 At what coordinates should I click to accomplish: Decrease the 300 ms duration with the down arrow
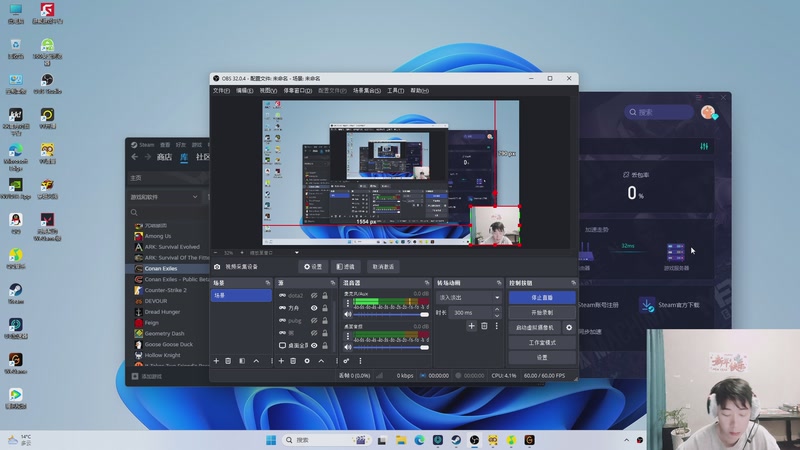pyautogui.click(x=497, y=315)
